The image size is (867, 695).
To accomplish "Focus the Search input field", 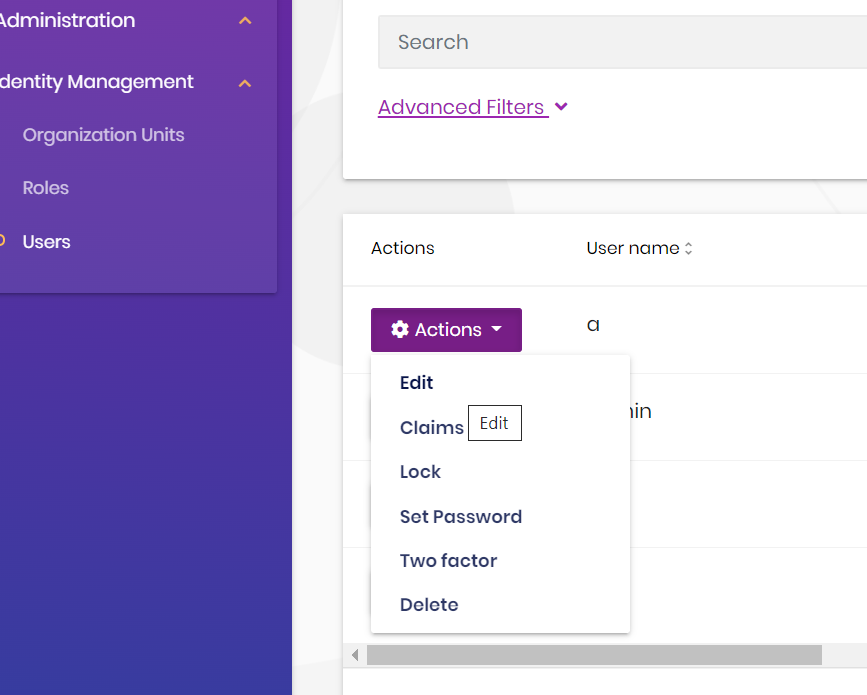I will [620, 42].
